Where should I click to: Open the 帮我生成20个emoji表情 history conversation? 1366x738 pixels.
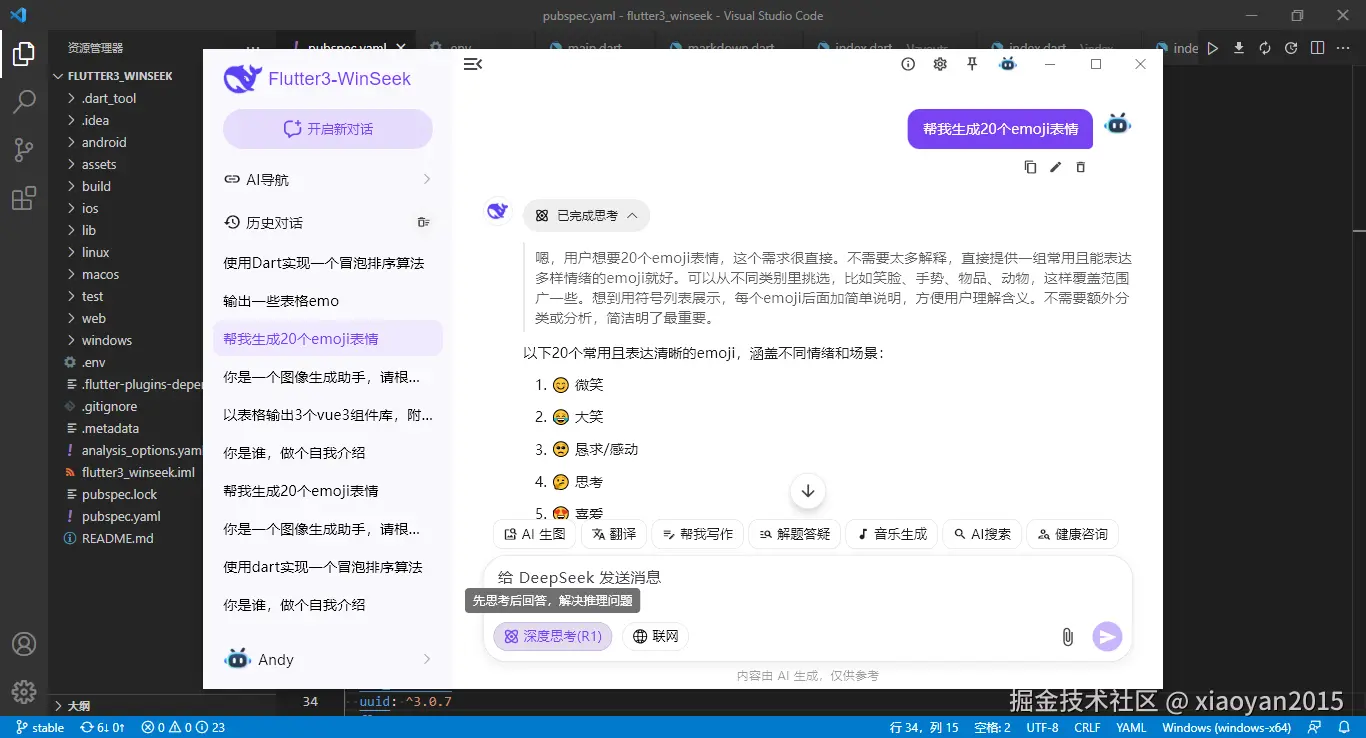tap(327, 338)
